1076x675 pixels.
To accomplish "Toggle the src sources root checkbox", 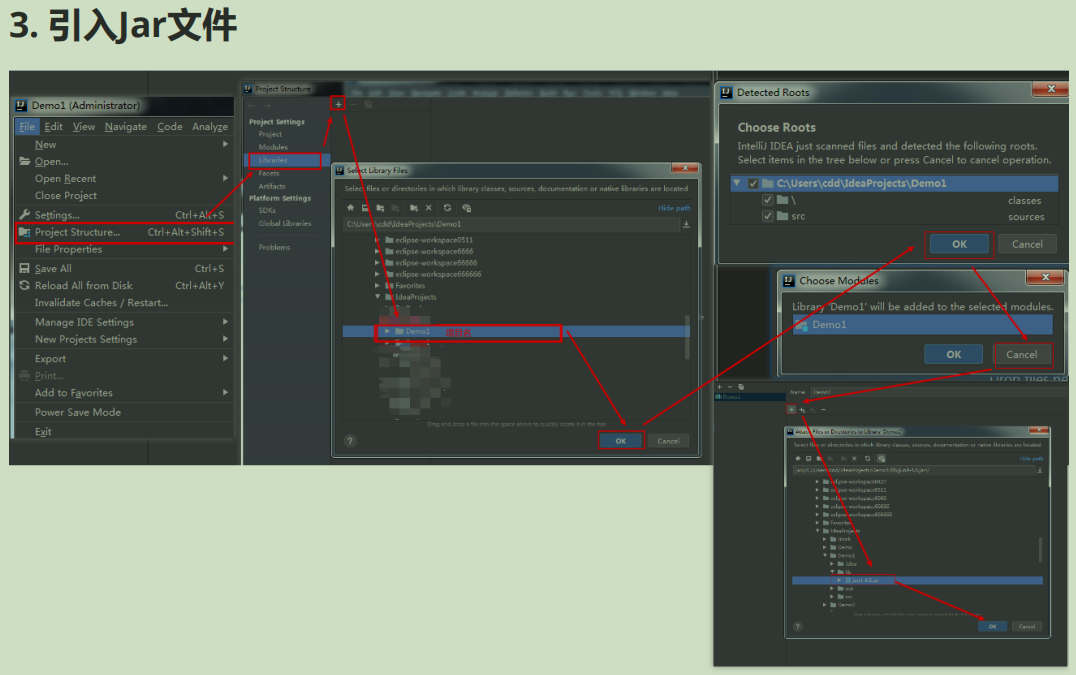I will click(768, 216).
